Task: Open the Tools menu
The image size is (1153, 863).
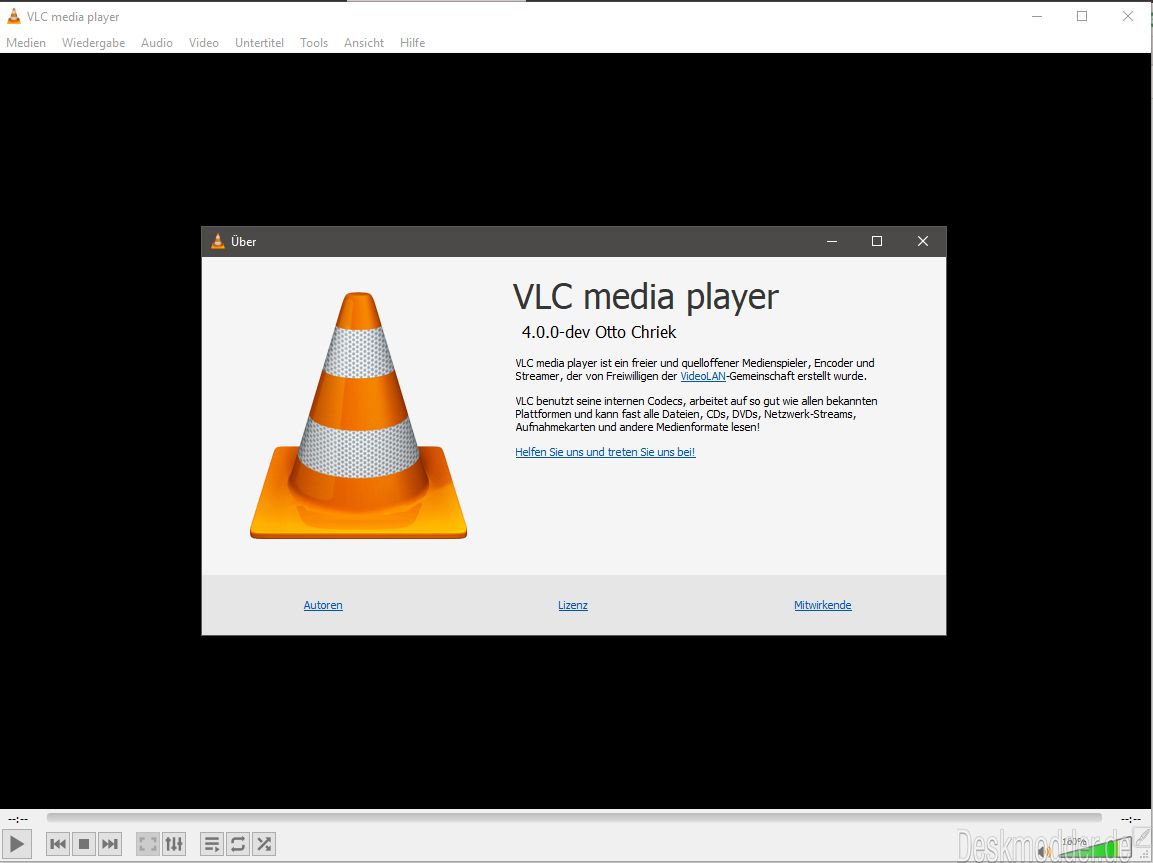Action: coord(314,43)
